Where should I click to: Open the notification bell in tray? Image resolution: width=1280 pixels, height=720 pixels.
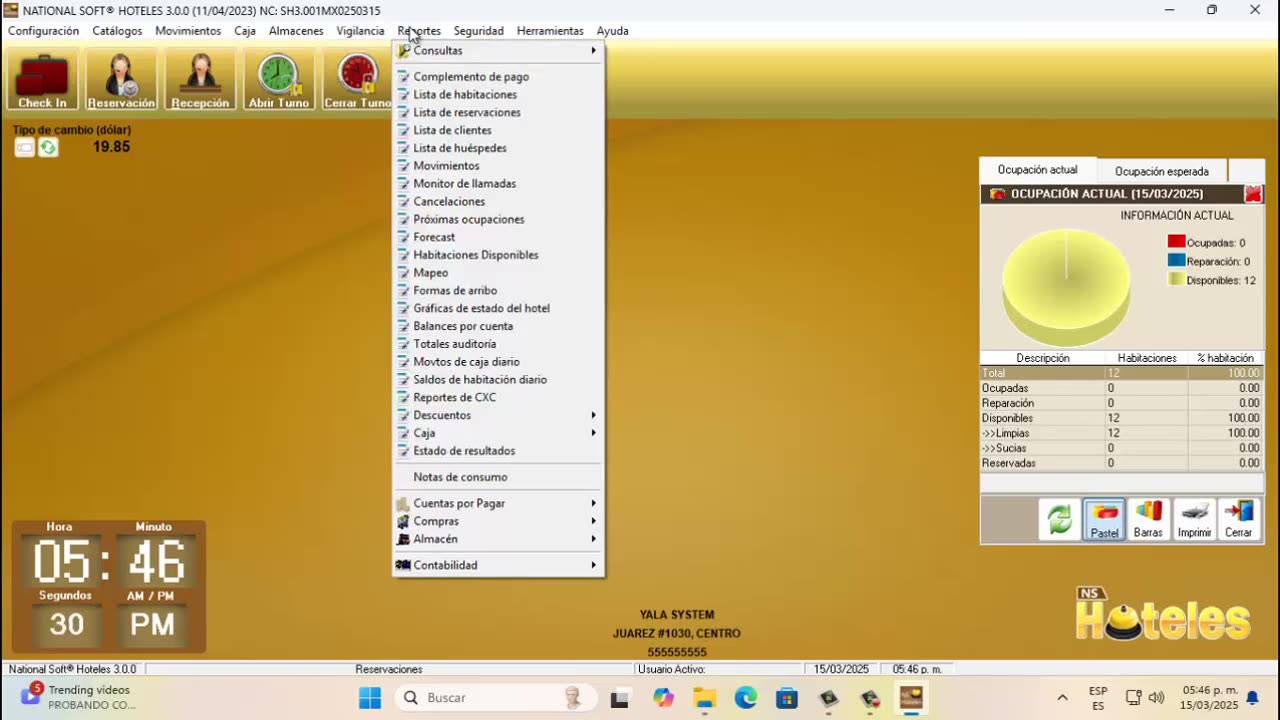click(1252, 698)
